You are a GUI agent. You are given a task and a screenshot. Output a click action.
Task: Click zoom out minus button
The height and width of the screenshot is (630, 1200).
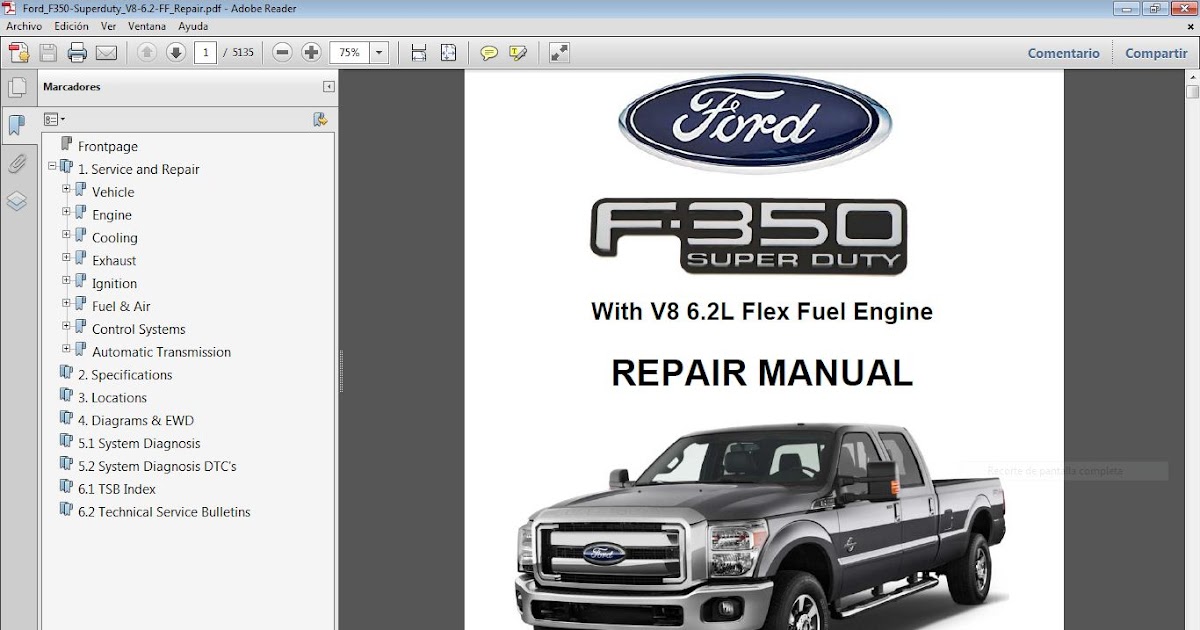284,52
